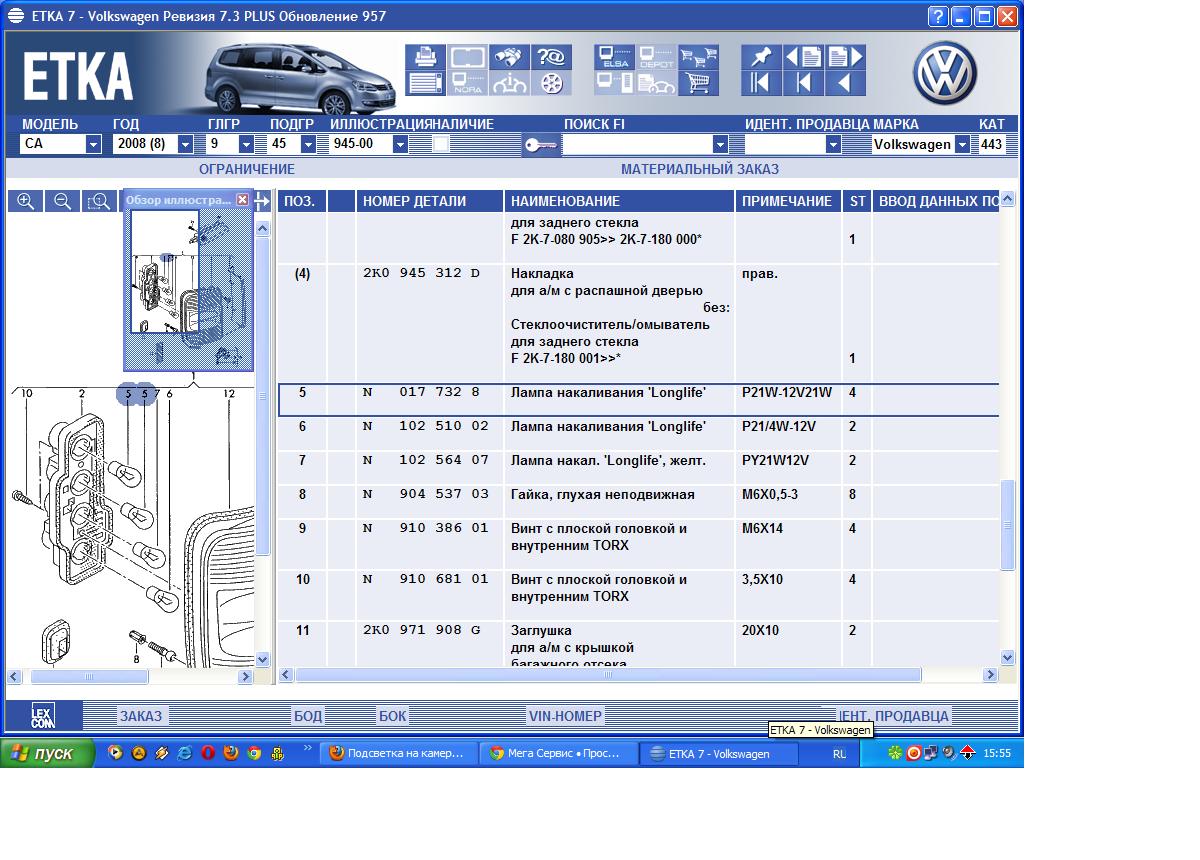Switch to Подсветка на камер... Firefox taskbar window

point(398,754)
